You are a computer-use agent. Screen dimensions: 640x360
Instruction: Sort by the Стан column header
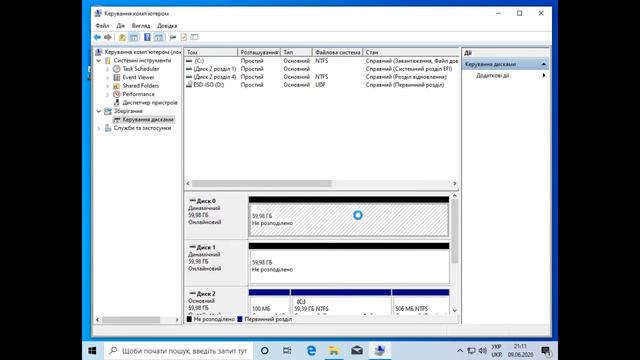coord(411,52)
